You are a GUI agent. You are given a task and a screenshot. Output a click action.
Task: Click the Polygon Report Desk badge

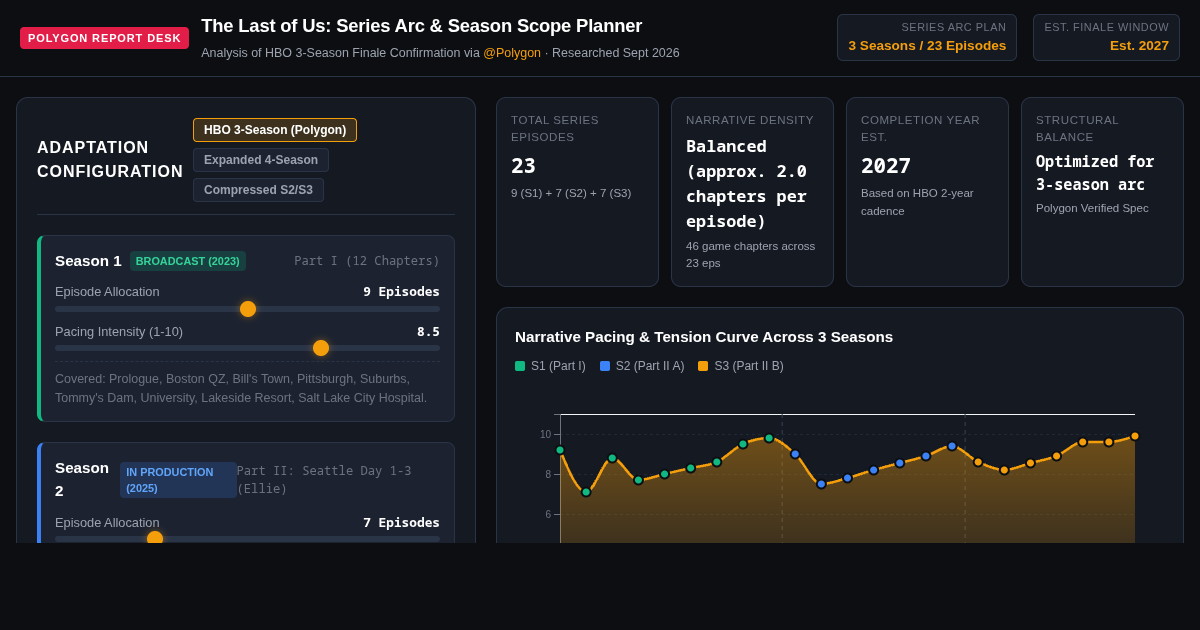click(104, 38)
